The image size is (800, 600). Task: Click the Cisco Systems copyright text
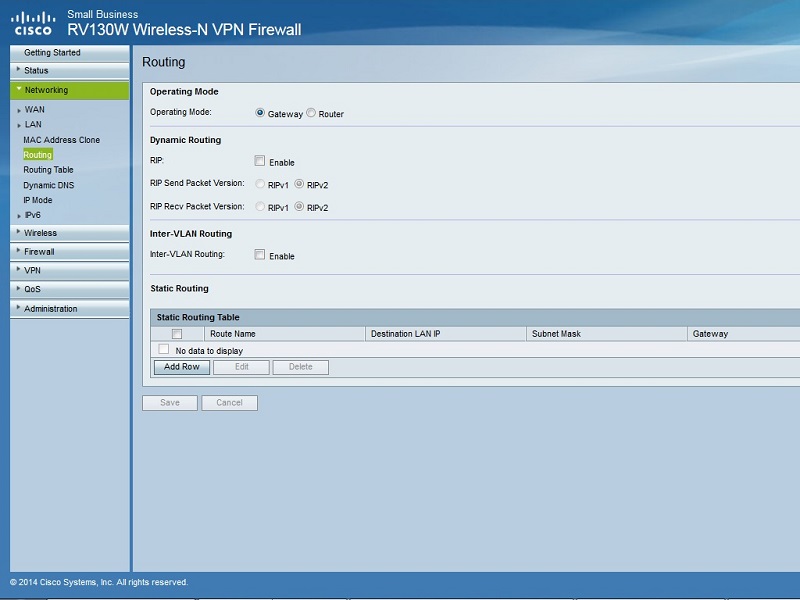pyautogui.click(x=99, y=582)
